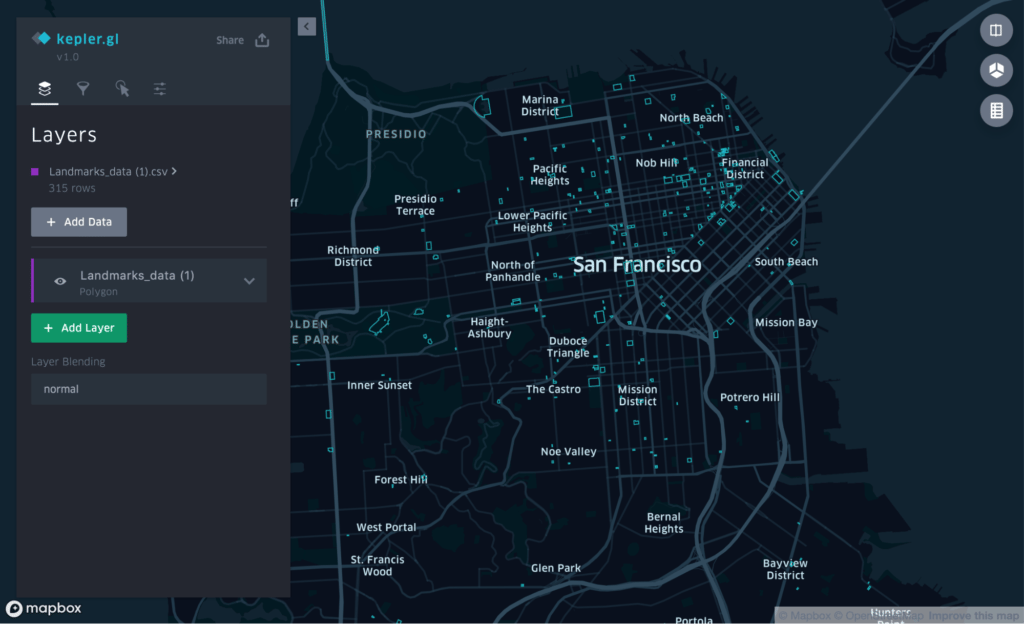Image resolution: width=1024 pixels, height=624 pixels.
Task: Hide the Landmarks_data (1) layer with eye icon
Action: click(60, 281)
